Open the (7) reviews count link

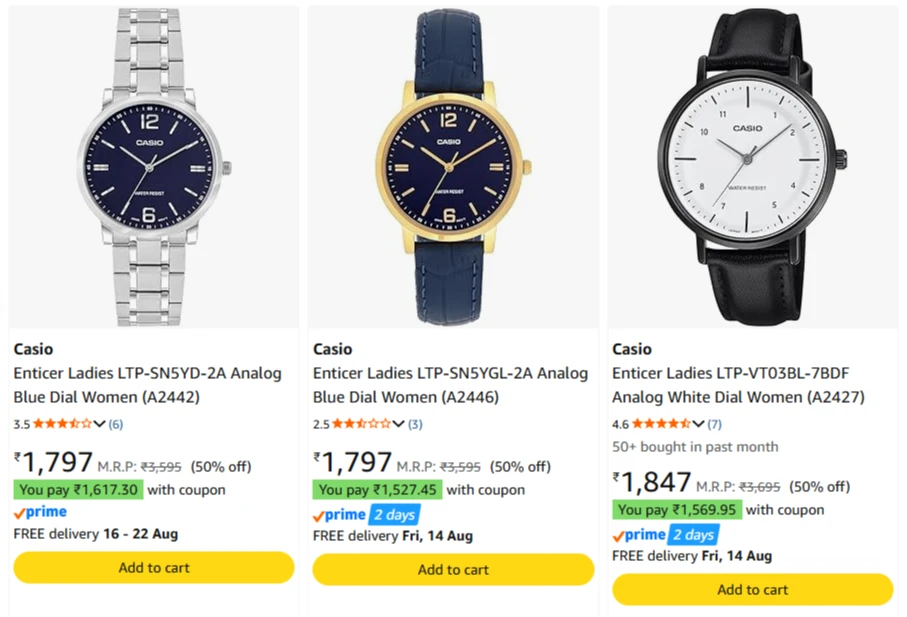coord(714,424)
